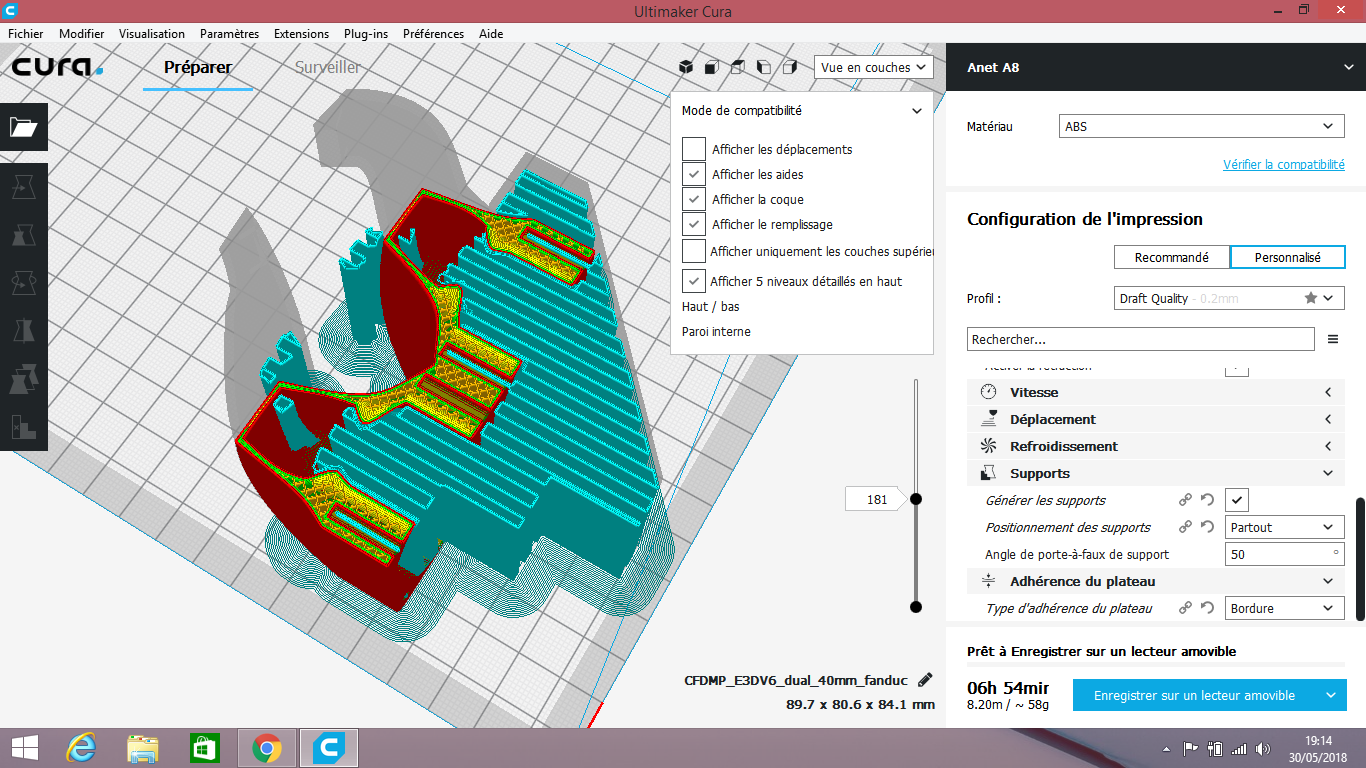Reset Type d'adhérence du plateau with revert arrow
The width and height of the screenshot is (1366, 768).
click(1207, 608)
